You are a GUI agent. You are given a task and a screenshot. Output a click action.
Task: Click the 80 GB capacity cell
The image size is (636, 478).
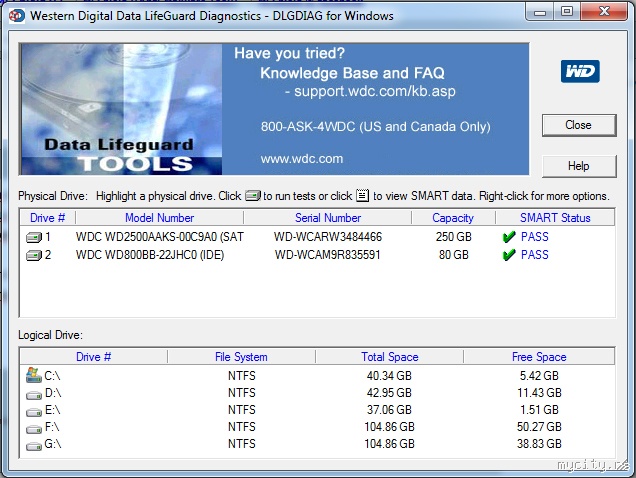coord(453,255)
